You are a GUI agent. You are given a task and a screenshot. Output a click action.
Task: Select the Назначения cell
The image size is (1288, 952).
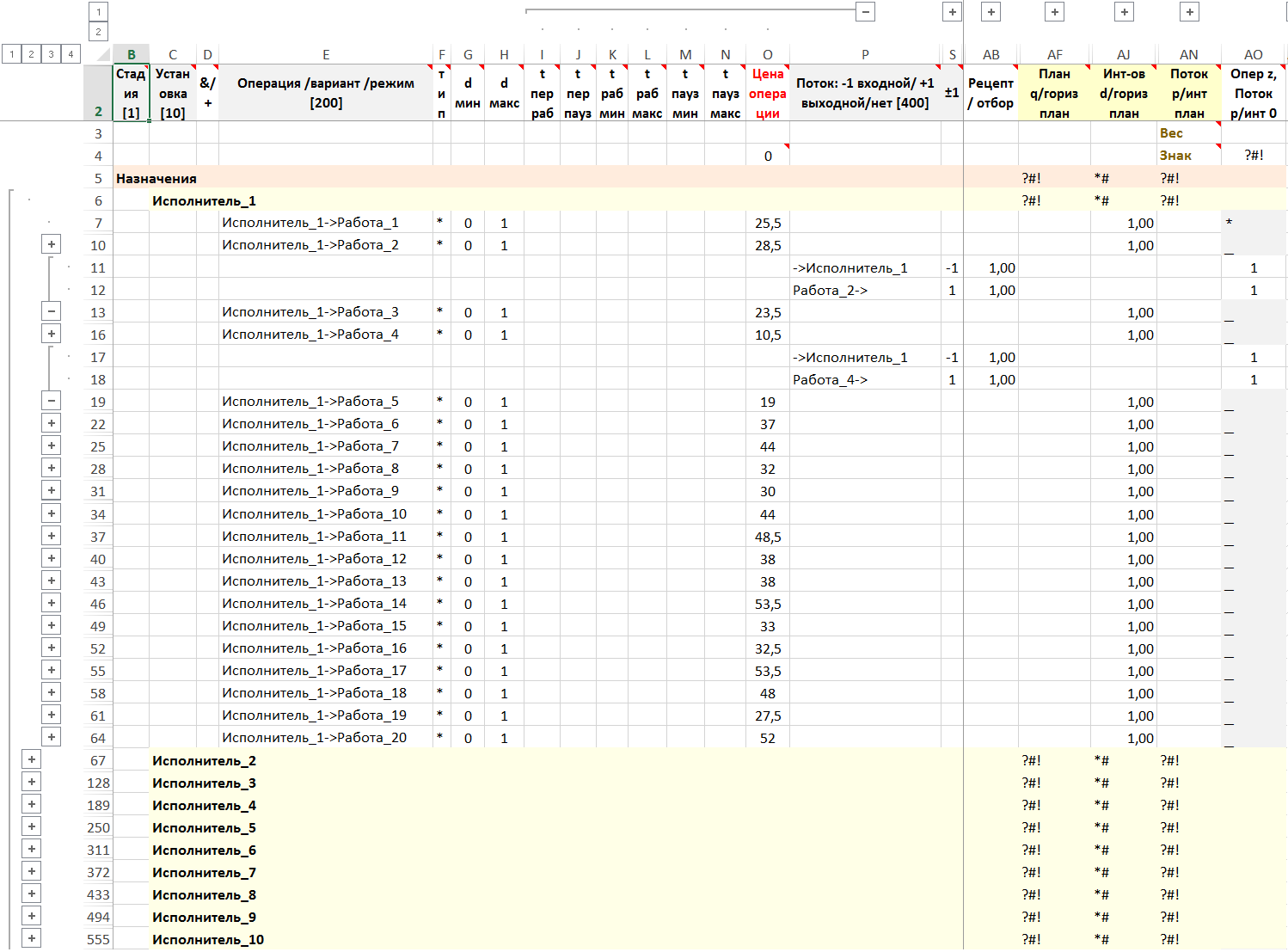(156, 178)
